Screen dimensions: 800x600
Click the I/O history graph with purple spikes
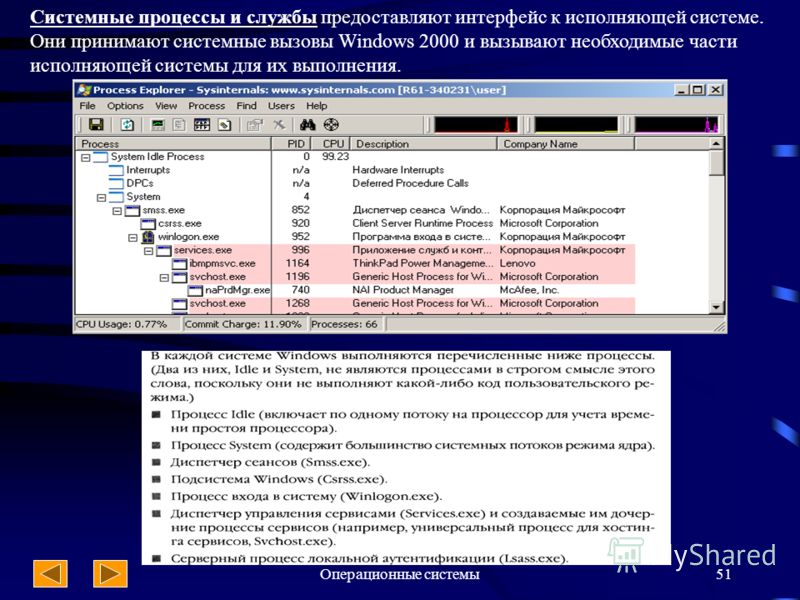677,124
